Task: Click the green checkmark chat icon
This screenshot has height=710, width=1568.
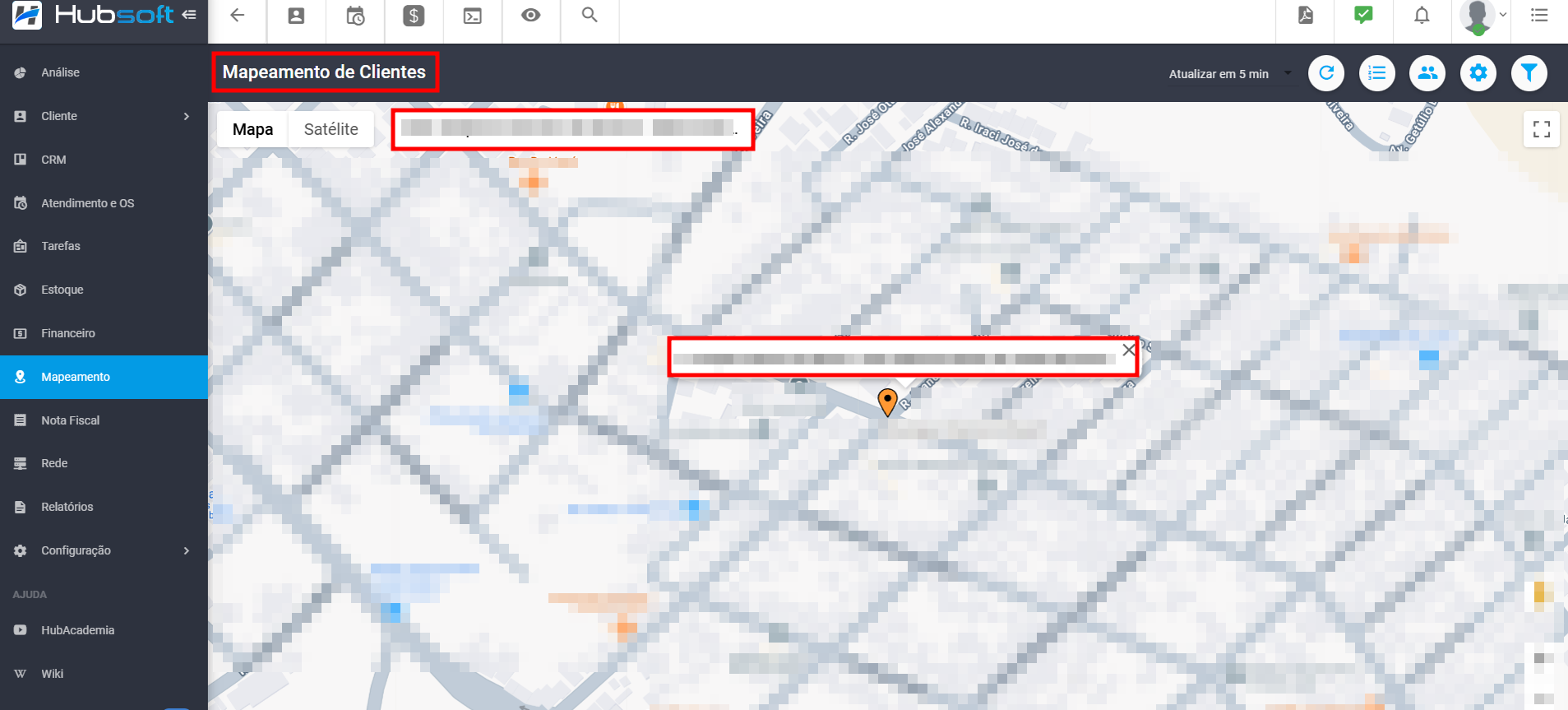Action: click(1363, 15)
